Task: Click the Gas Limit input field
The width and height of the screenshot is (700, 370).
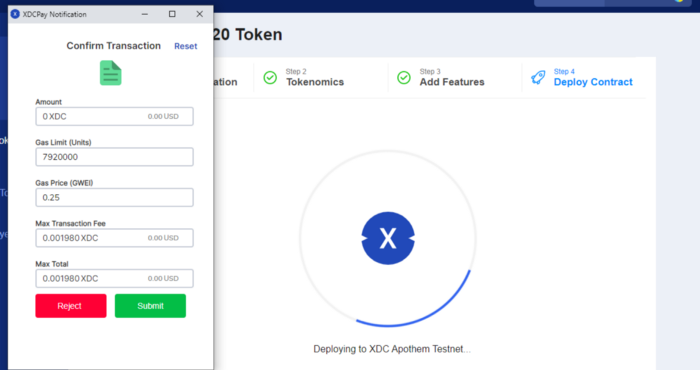Action: [x=114, y=157]
